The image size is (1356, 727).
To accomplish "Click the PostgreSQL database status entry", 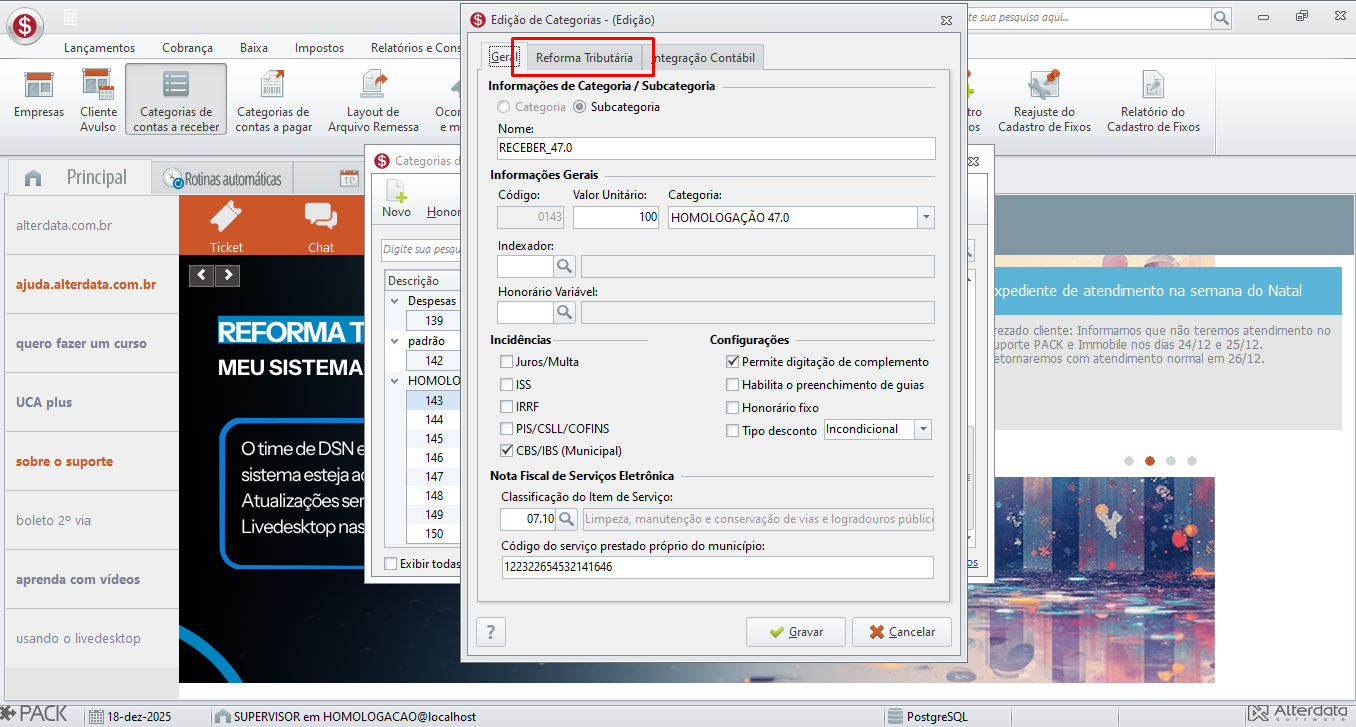I will click(x=930, y=716).
